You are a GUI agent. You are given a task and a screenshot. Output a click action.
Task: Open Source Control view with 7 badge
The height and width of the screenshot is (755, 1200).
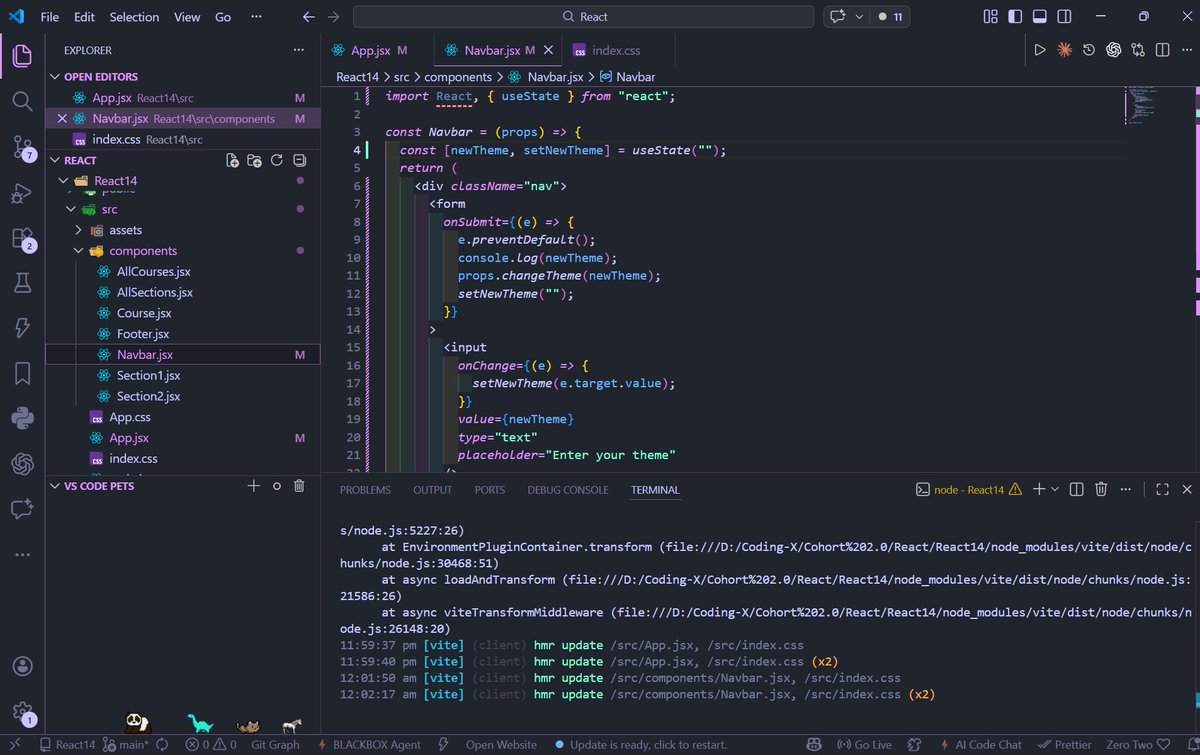pyautogui.click(x=22, y=148)
